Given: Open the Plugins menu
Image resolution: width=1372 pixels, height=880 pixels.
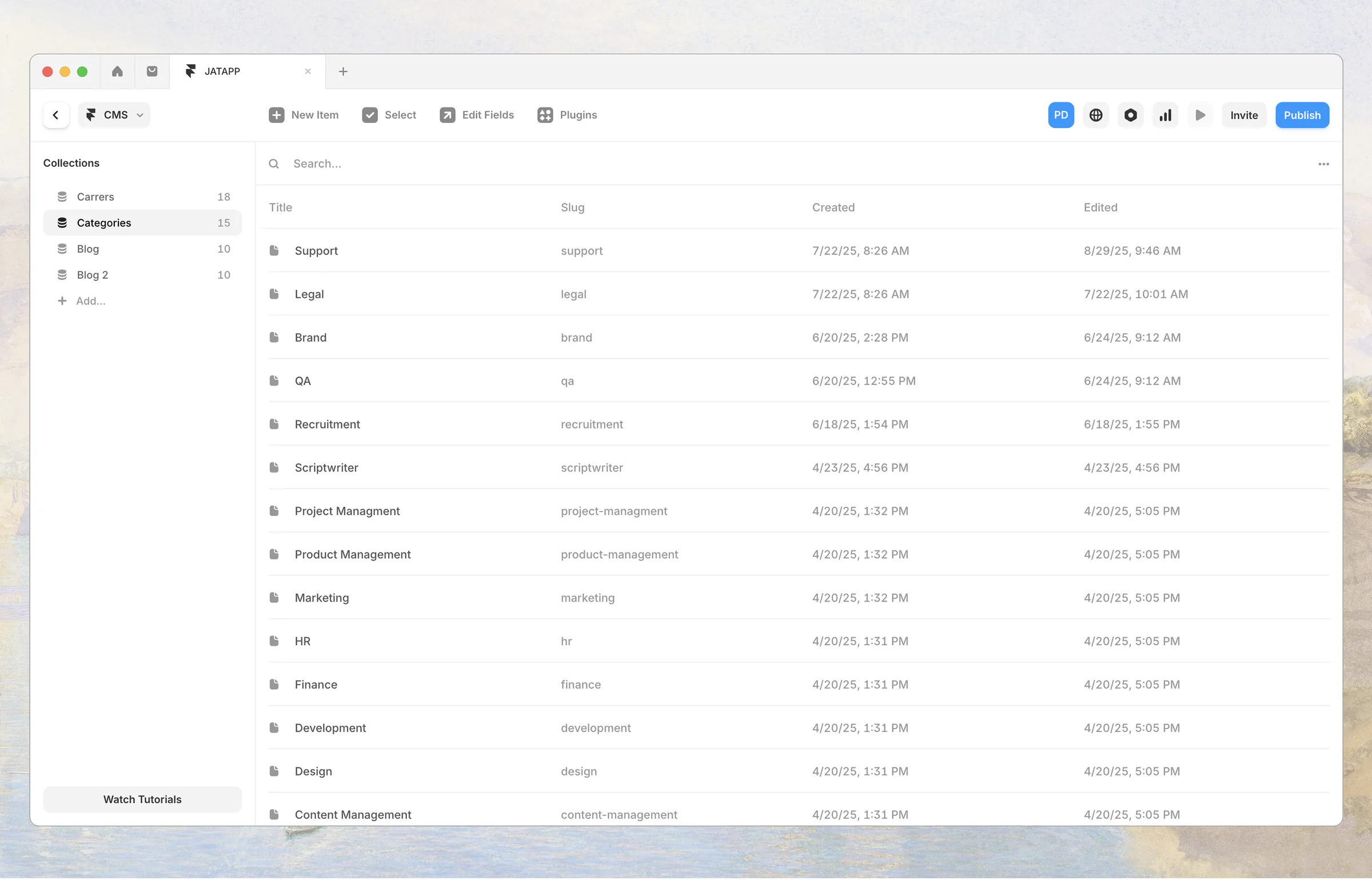Looking at the screenshot, I should (x=567, y=115).
